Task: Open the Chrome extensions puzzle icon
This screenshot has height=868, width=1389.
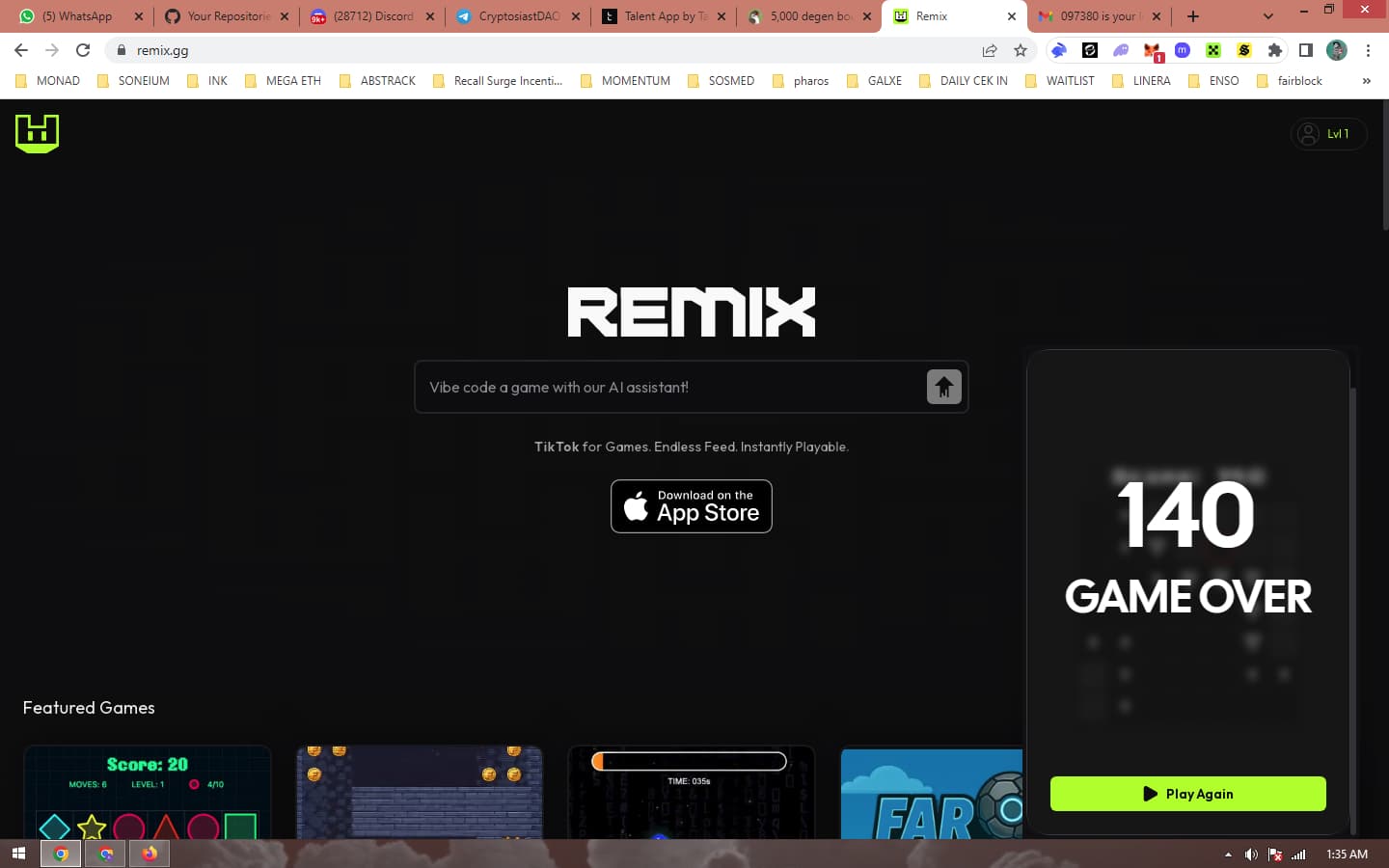Action: pos(1274,50)
